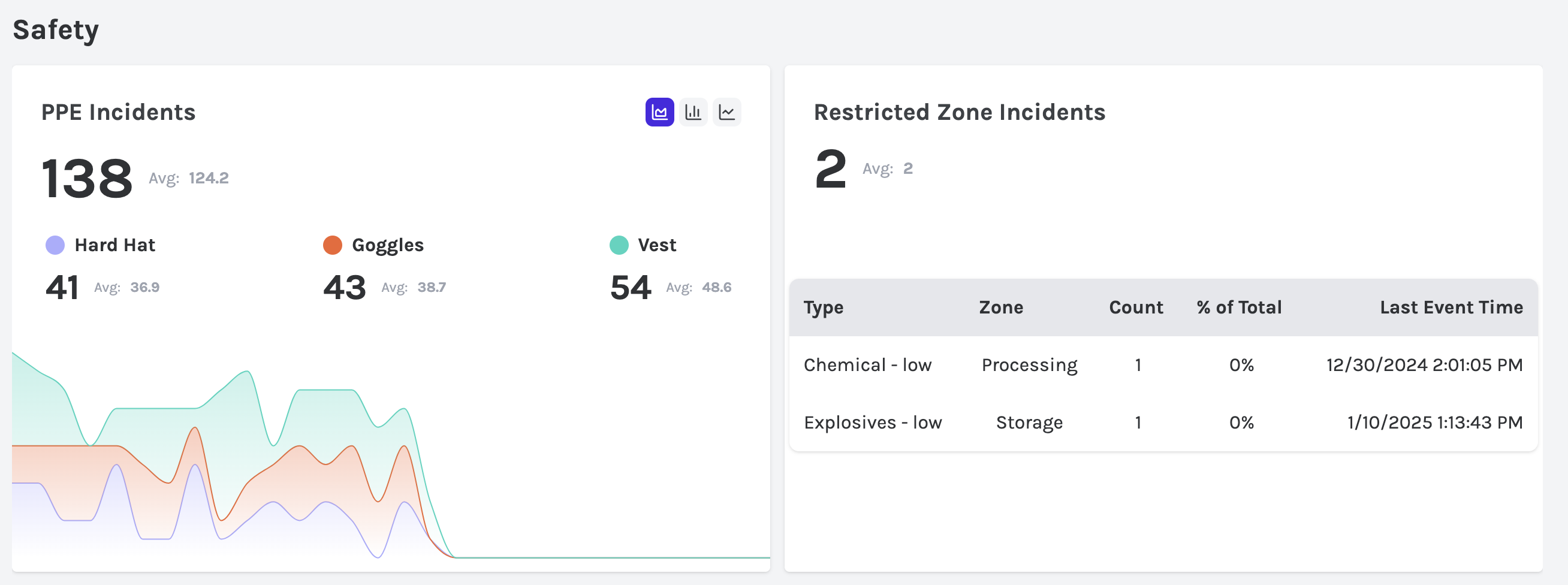Open the Chemical - low incident row
Viewport: 1568px width, 585px height.
pyautogui.click(x=867, y=364)
